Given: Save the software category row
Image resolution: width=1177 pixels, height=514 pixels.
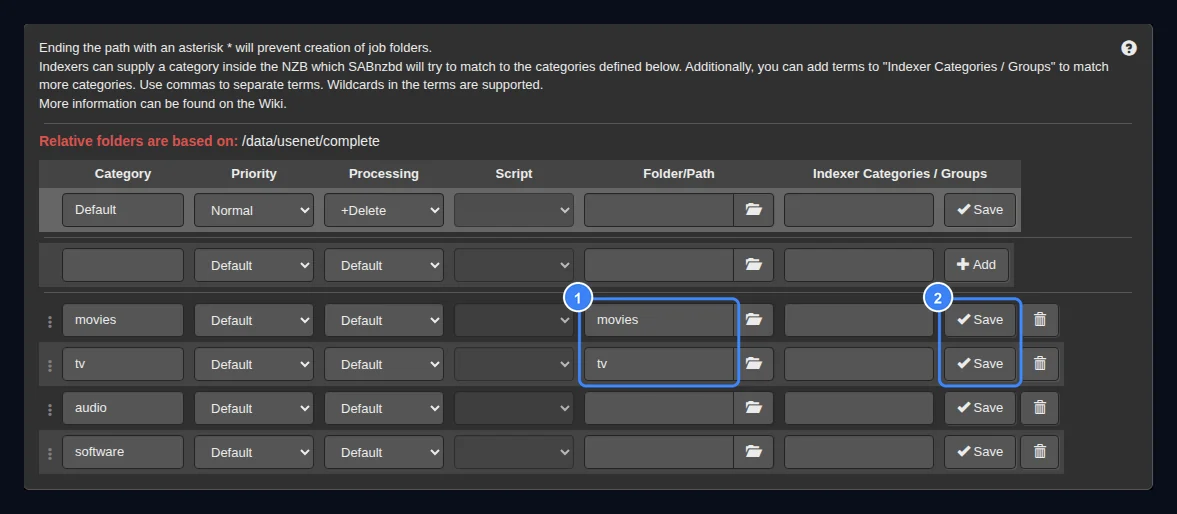Looking at the screenshot, I should (980, 452).
